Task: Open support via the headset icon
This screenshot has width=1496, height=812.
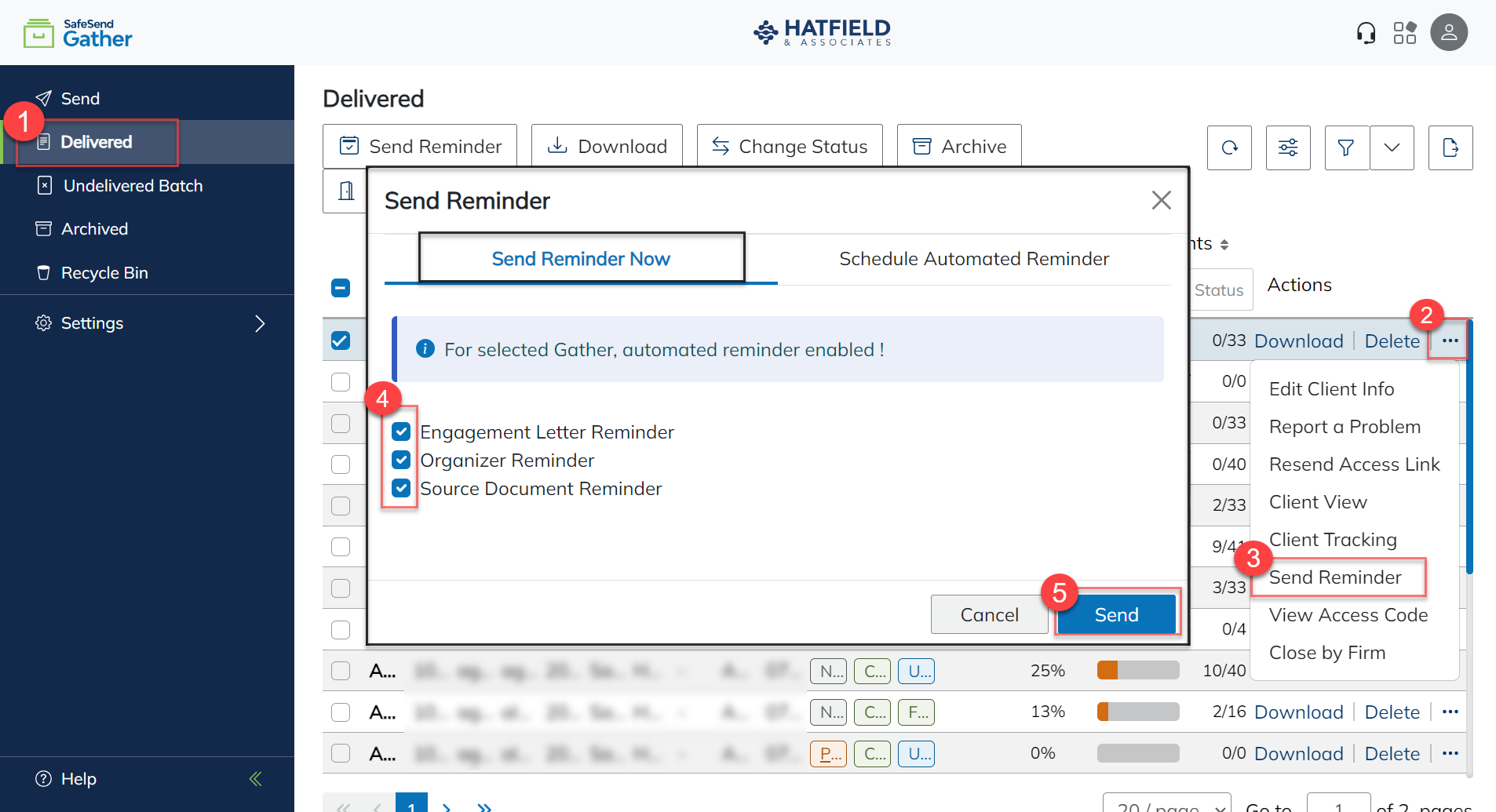Action: point(1366,32)
